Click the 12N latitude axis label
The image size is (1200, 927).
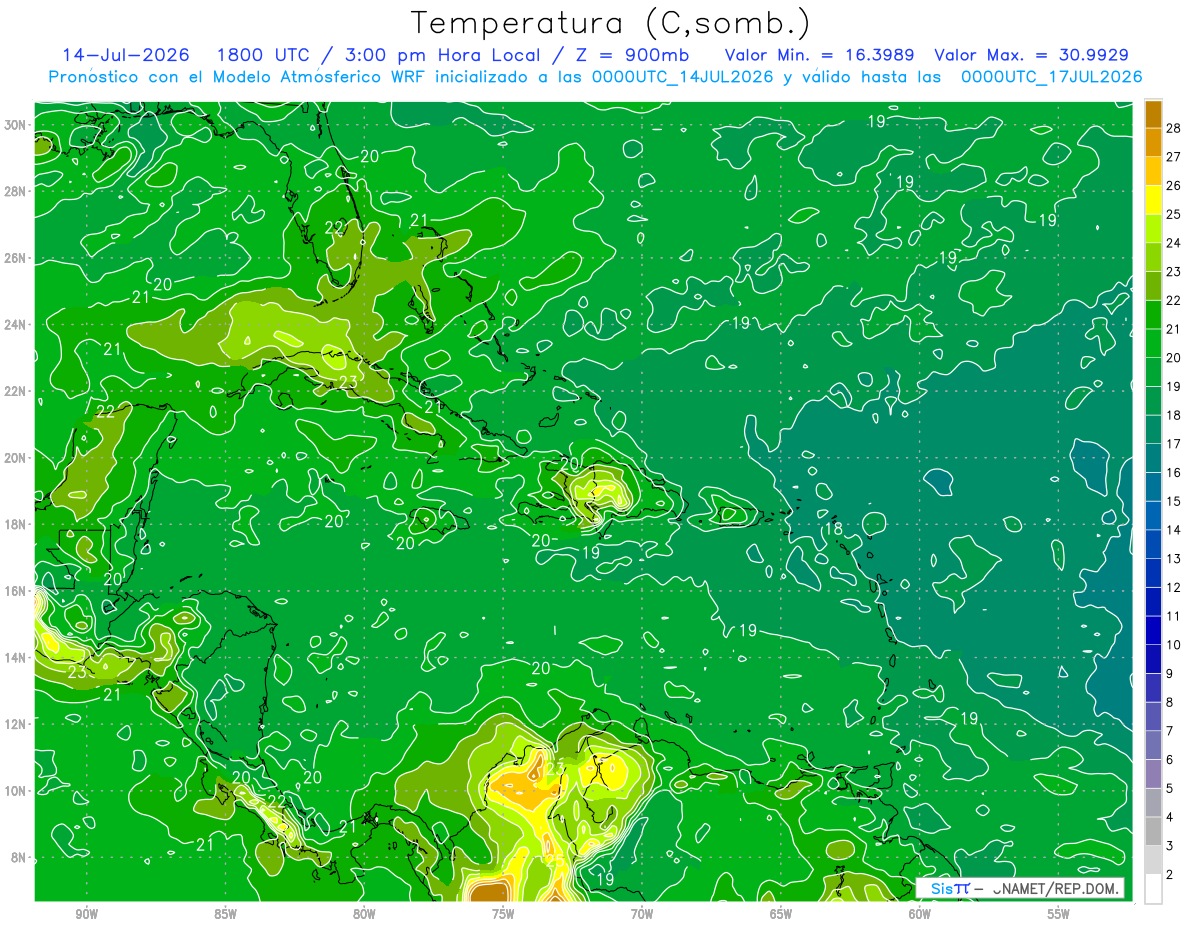[16, 724]
